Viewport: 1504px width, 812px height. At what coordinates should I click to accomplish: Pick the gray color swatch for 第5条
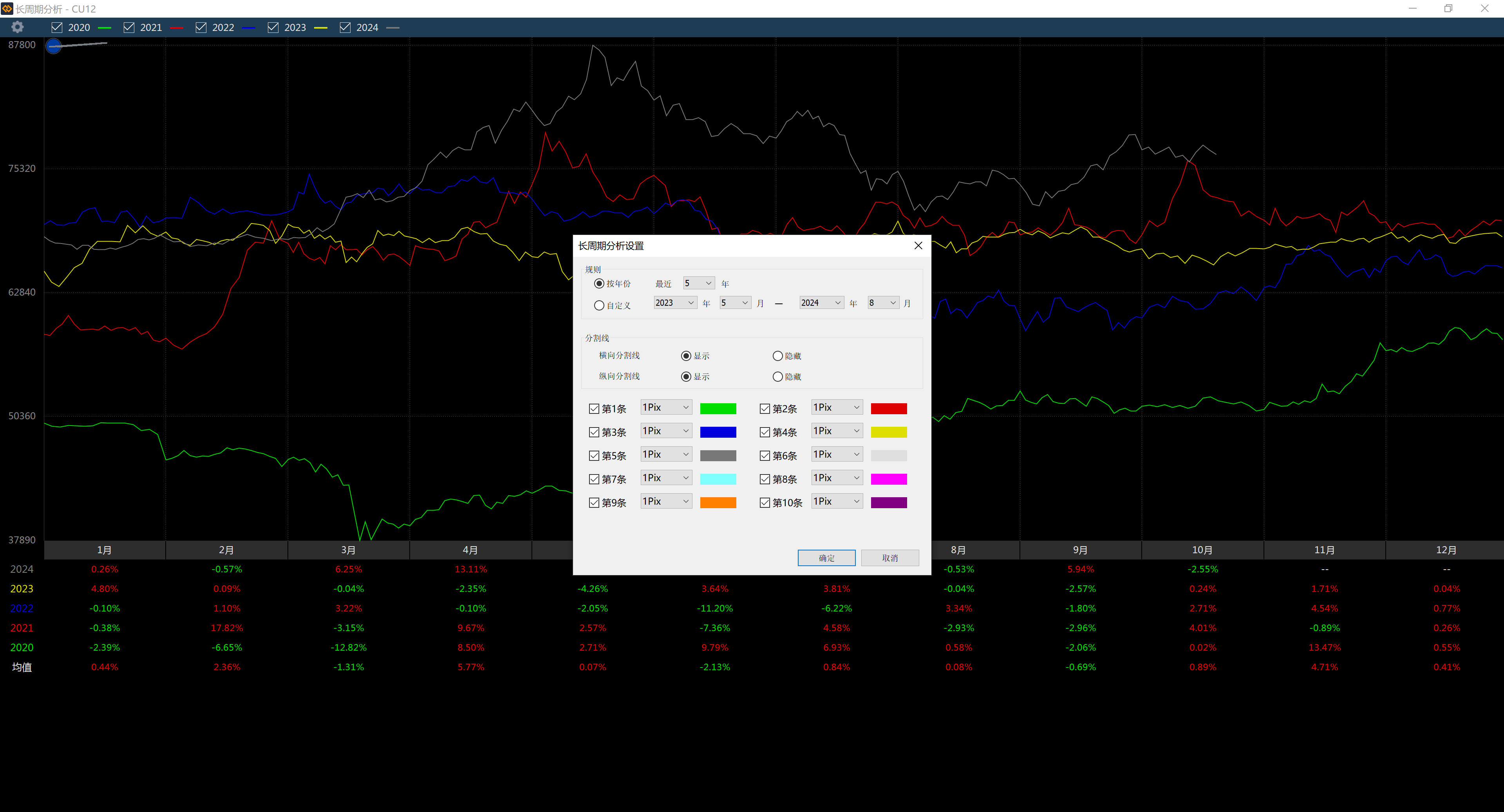(718, 455)
